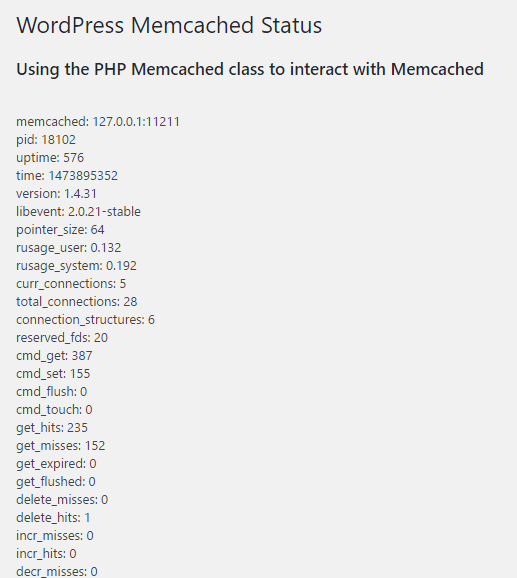This screenshot has height=578, width=517.
Task: Select the version 1.4.31 line
Action: click(x=56, y=194)
